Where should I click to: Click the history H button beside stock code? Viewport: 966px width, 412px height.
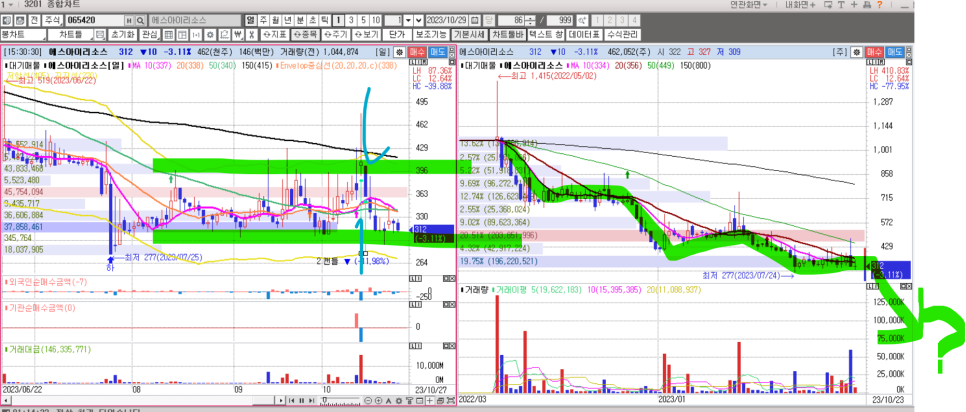point(129,20)
